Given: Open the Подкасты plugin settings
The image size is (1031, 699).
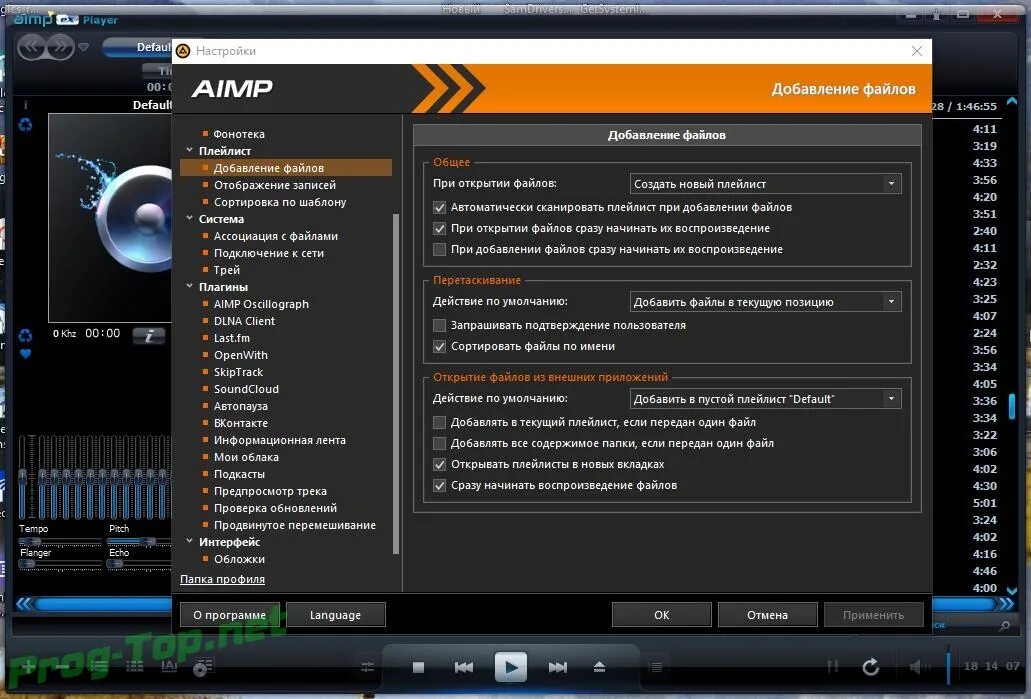Looking at the screenshot, I should pos(239,474).
